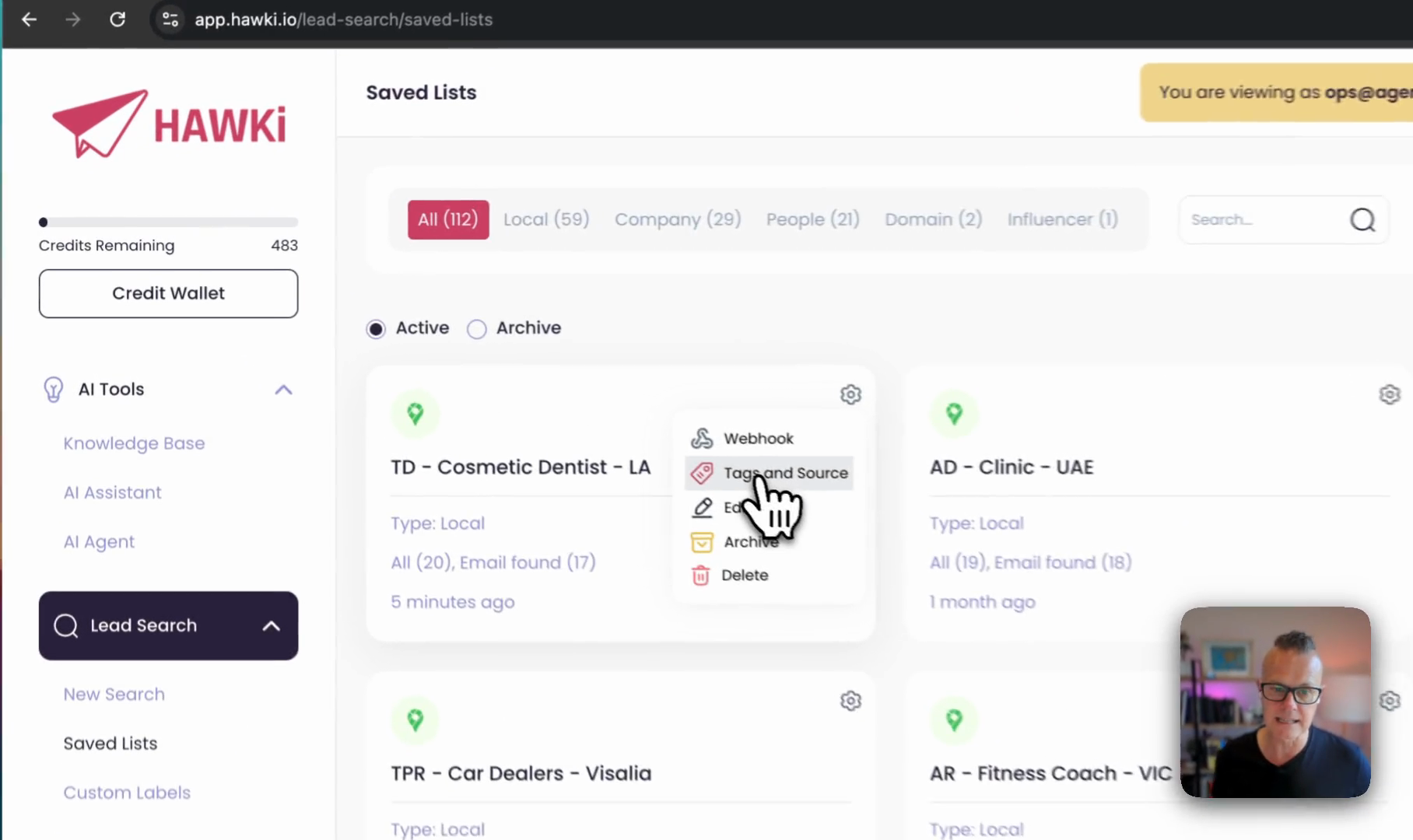
Task: Click the HAWKi paper plane logo
Action: pos(99,123)
